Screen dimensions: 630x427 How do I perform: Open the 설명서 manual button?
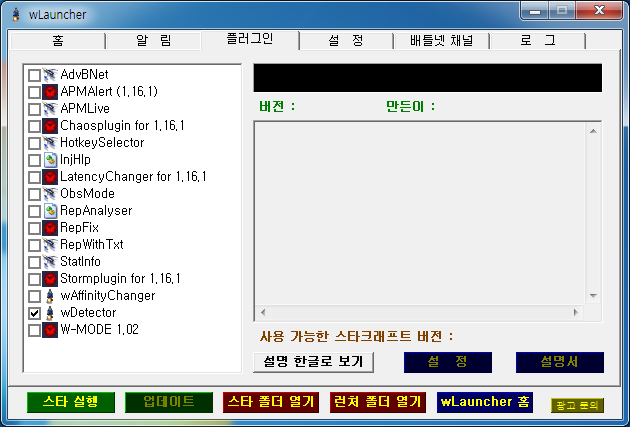click(560, 362)
